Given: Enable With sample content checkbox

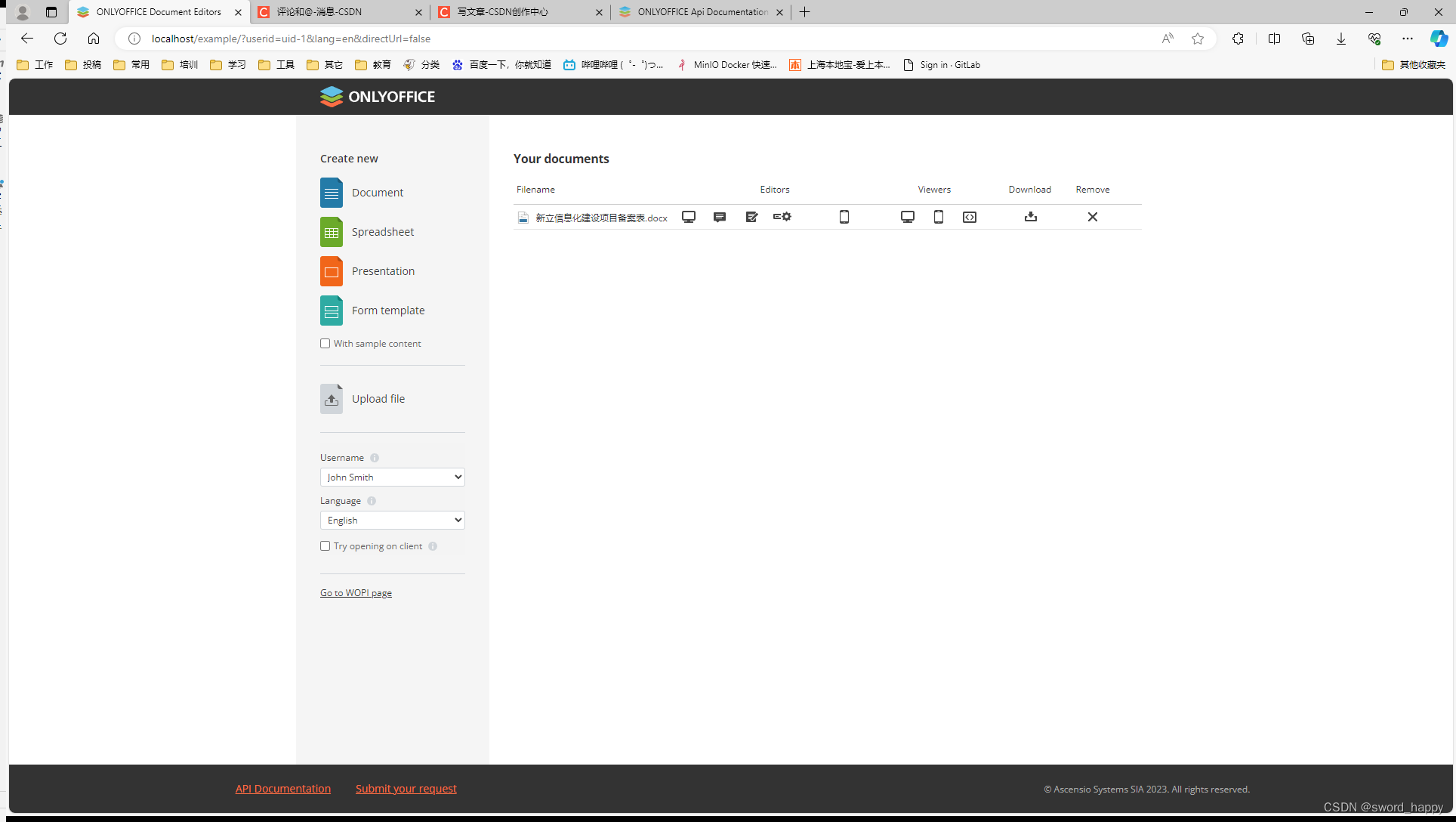Looking at the screenshot, I should [325, 344].
